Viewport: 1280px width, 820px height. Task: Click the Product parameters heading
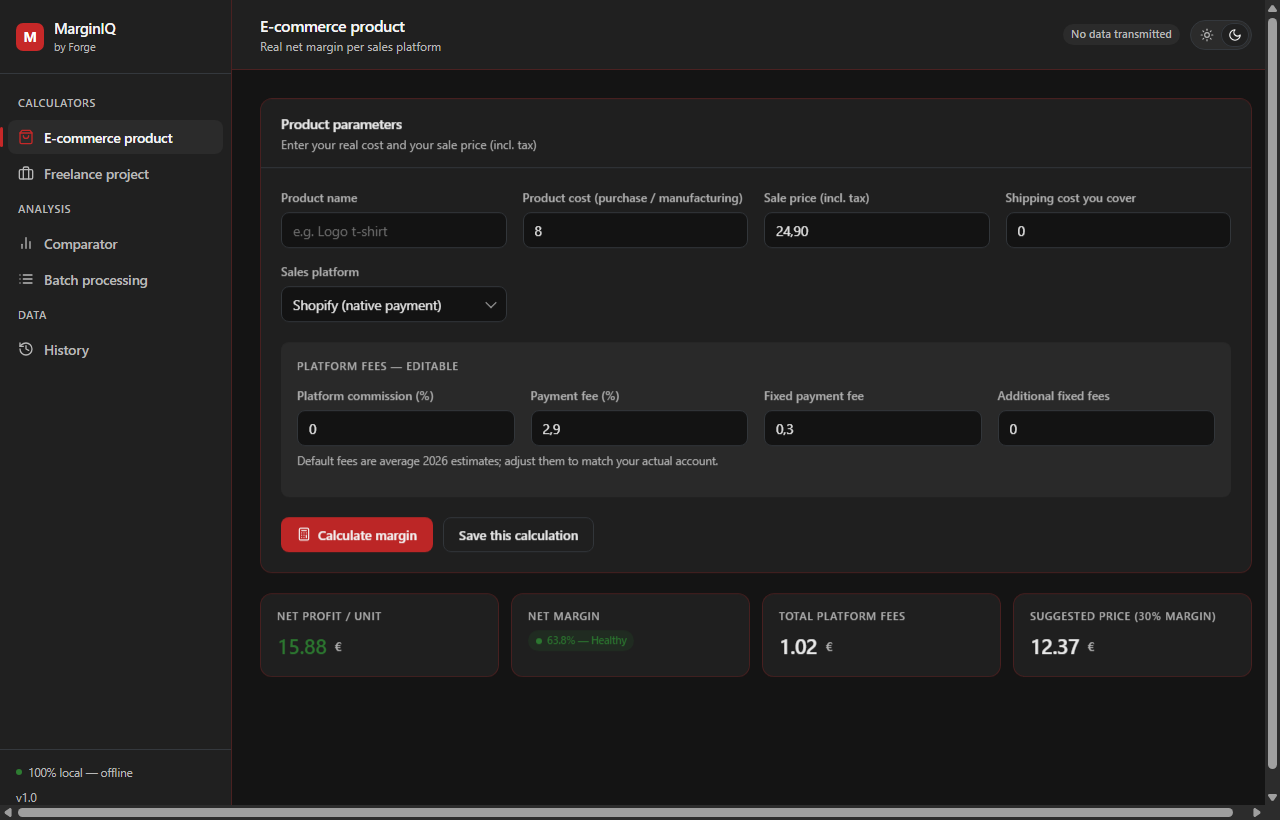(341, 125)
